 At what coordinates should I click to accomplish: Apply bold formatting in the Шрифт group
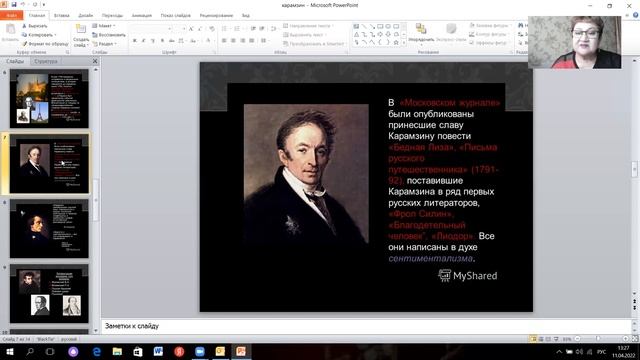(x=135, y=41)
